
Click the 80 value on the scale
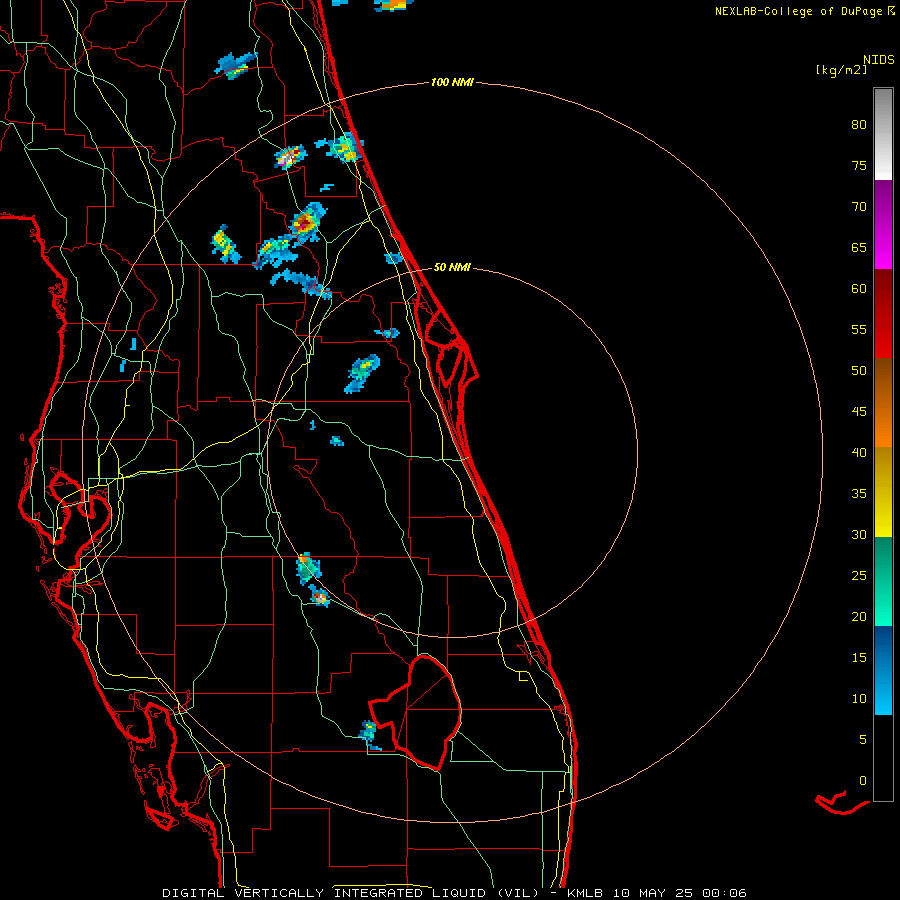[859, 125]
